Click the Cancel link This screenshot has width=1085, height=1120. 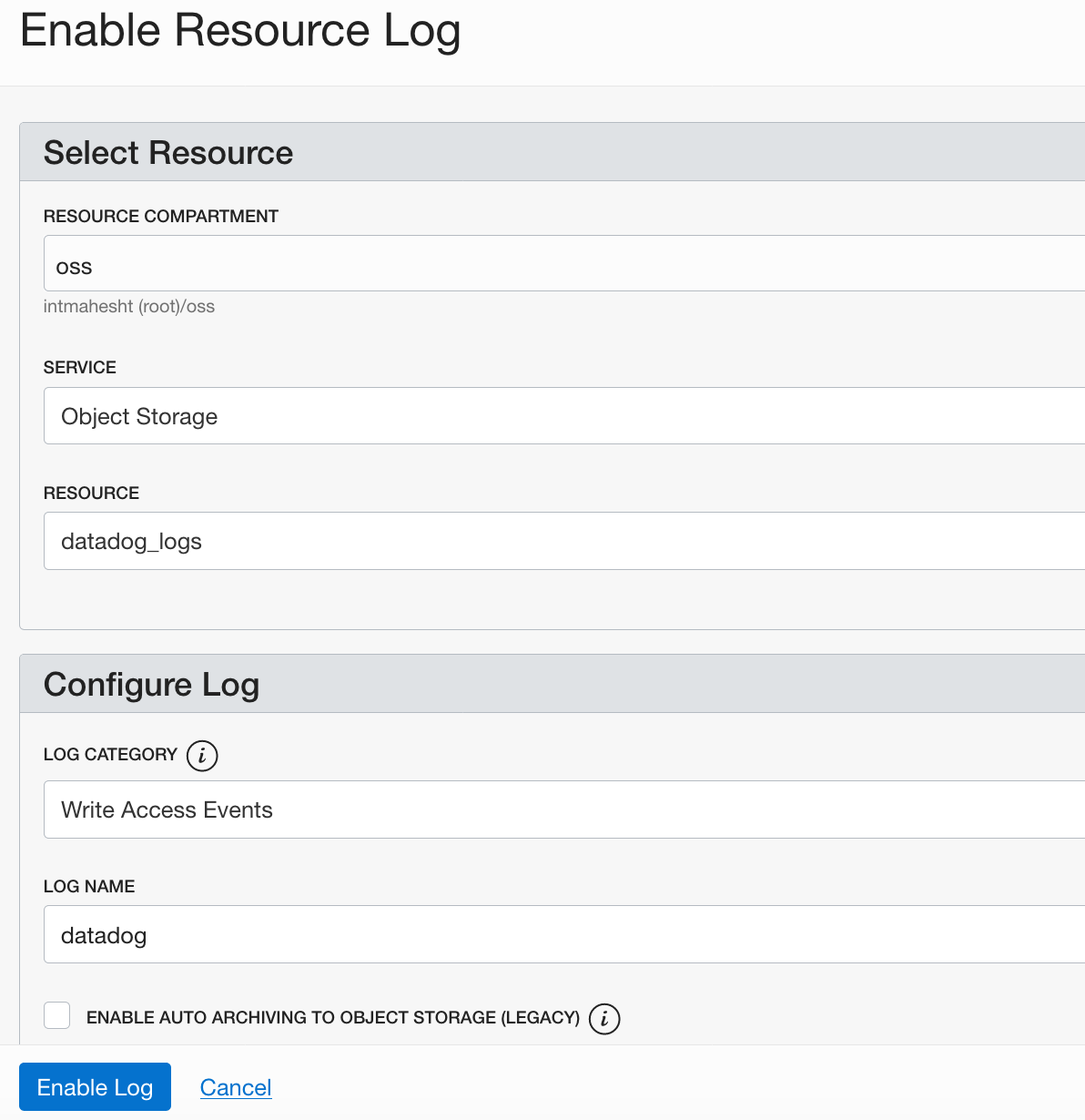[x=236, y=1087]
